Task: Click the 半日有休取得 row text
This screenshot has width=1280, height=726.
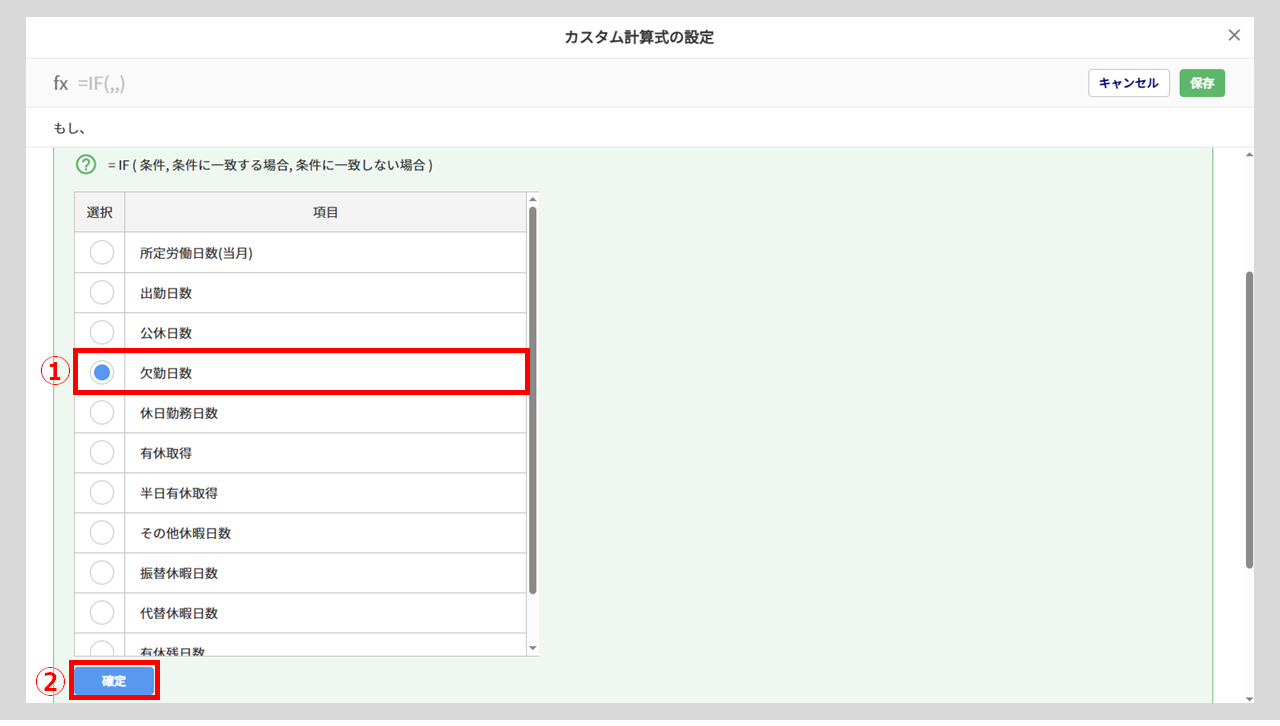Action: [x=179, y=493]
